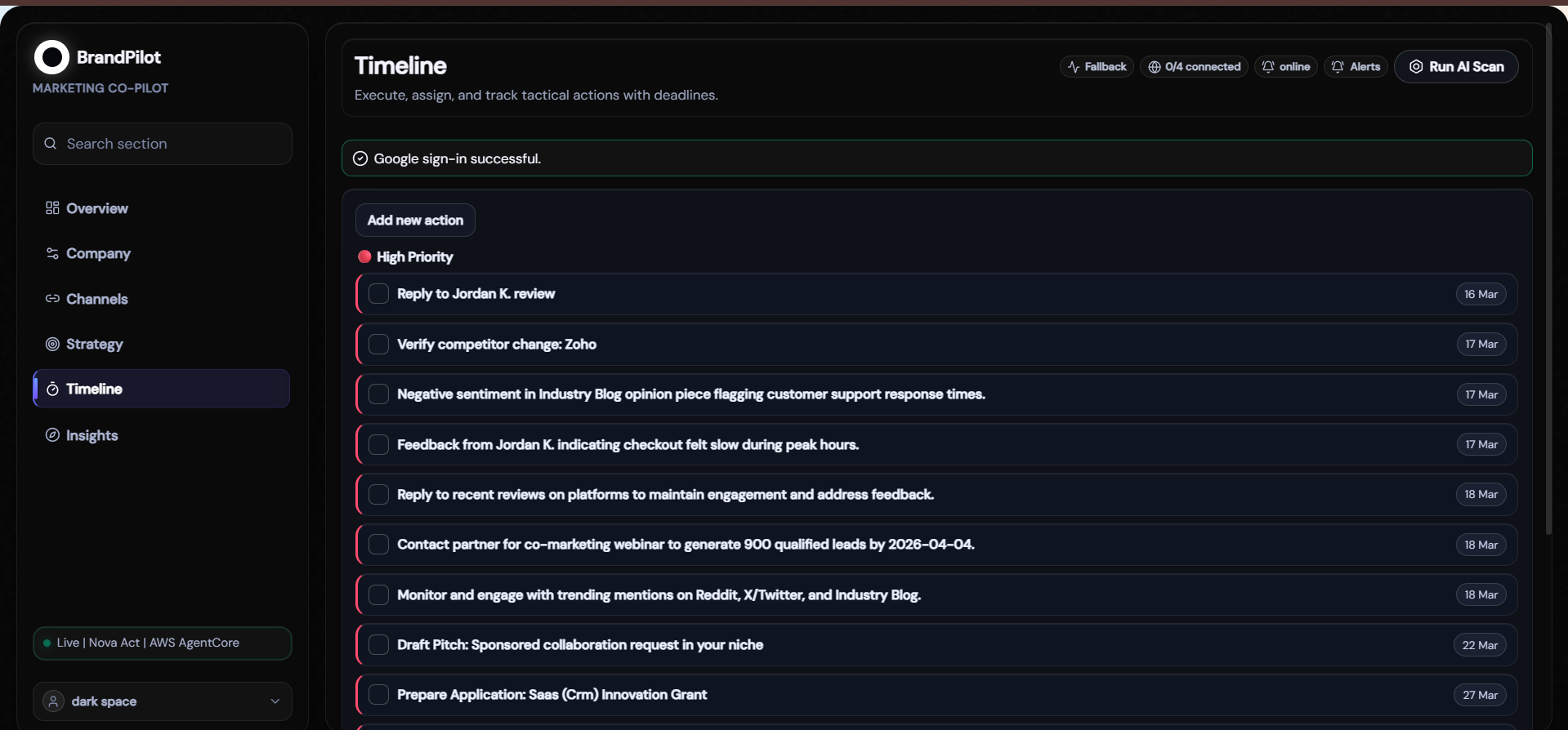This screenshot has width=1568, height=730.
Task: Click 17 Mar badge on Feedback from Jordan task
Action: (x=1481, y=444)
